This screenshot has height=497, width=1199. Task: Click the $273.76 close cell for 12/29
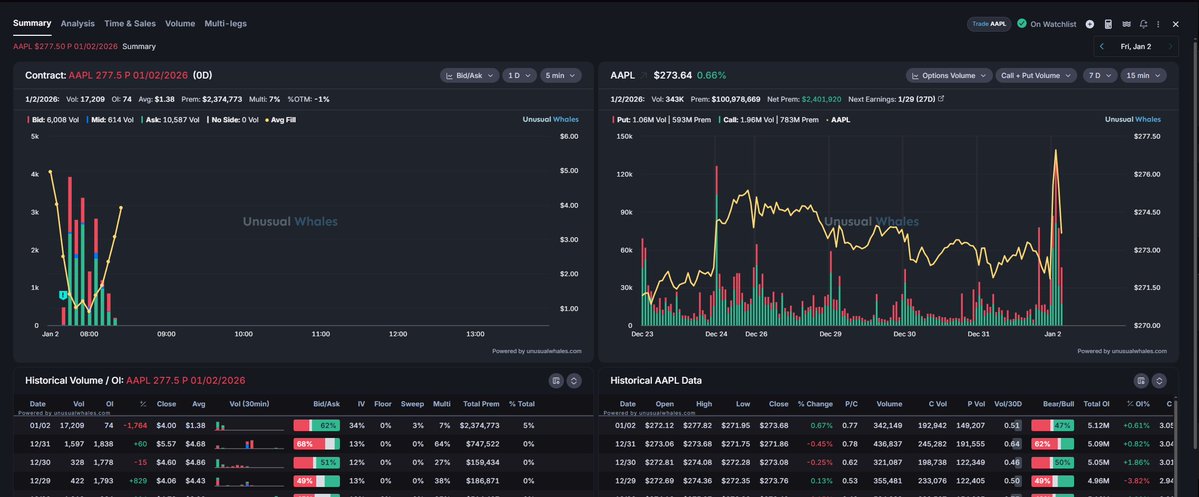[774, 480]
